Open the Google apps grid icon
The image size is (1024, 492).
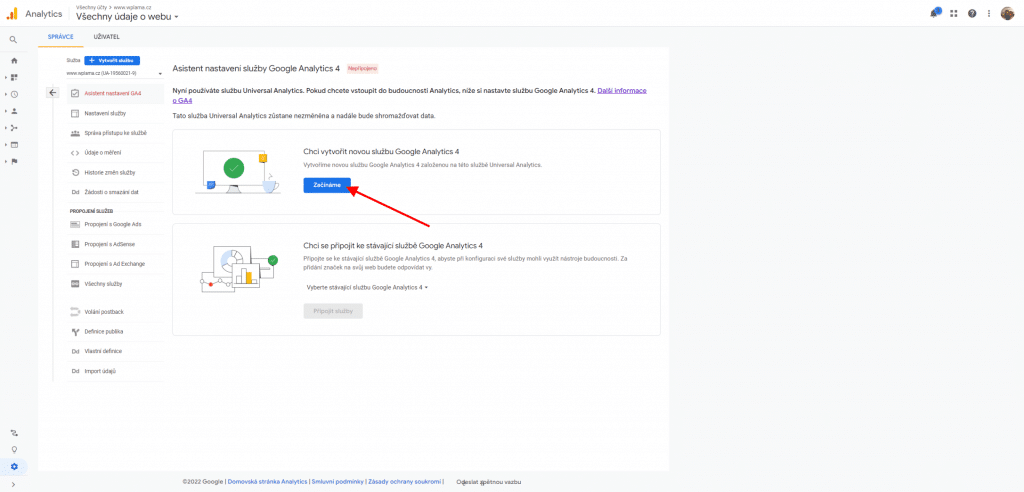[953, 13]
